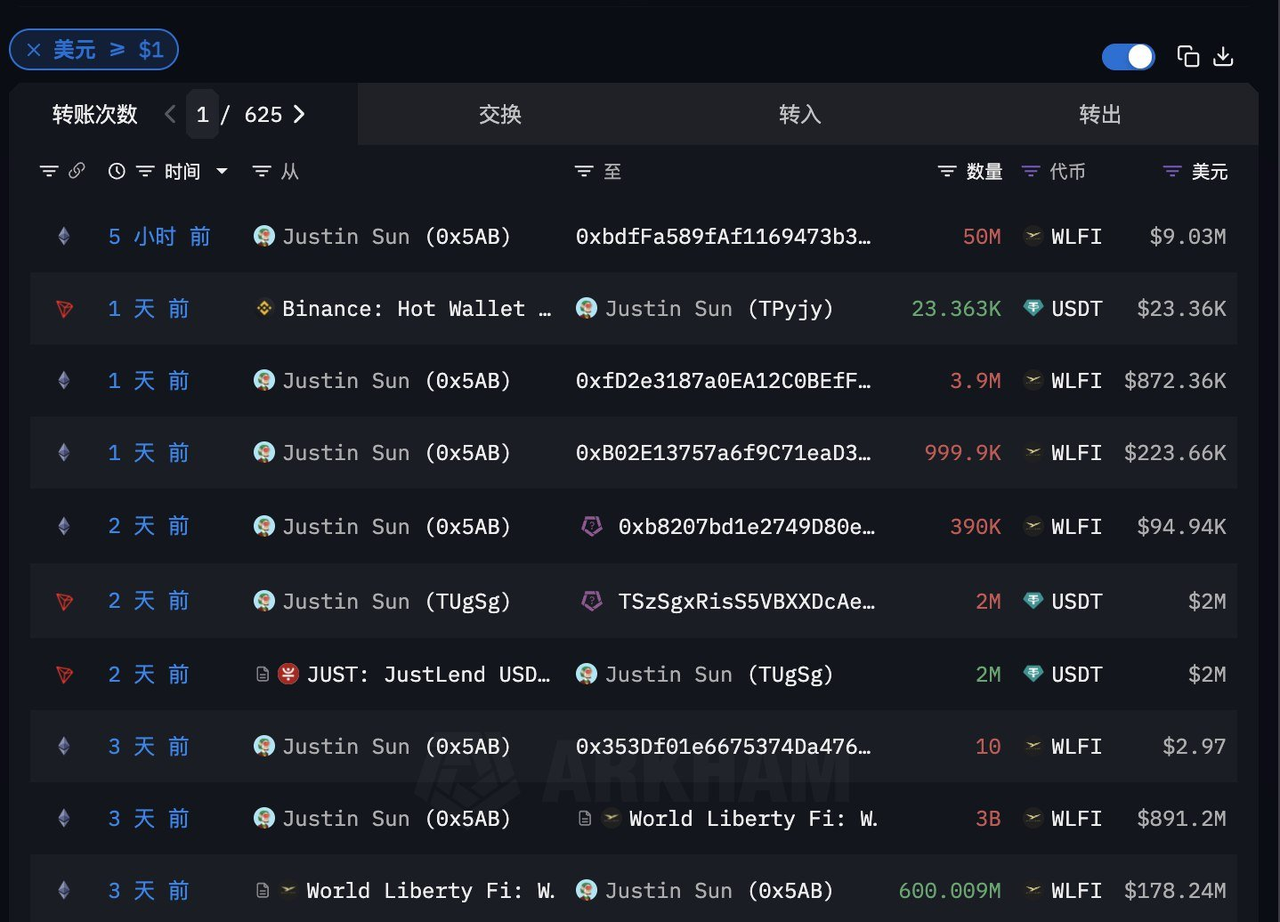Click the Tron icon in the TSzSgxRisS5 row

click(x=64, y=602)
